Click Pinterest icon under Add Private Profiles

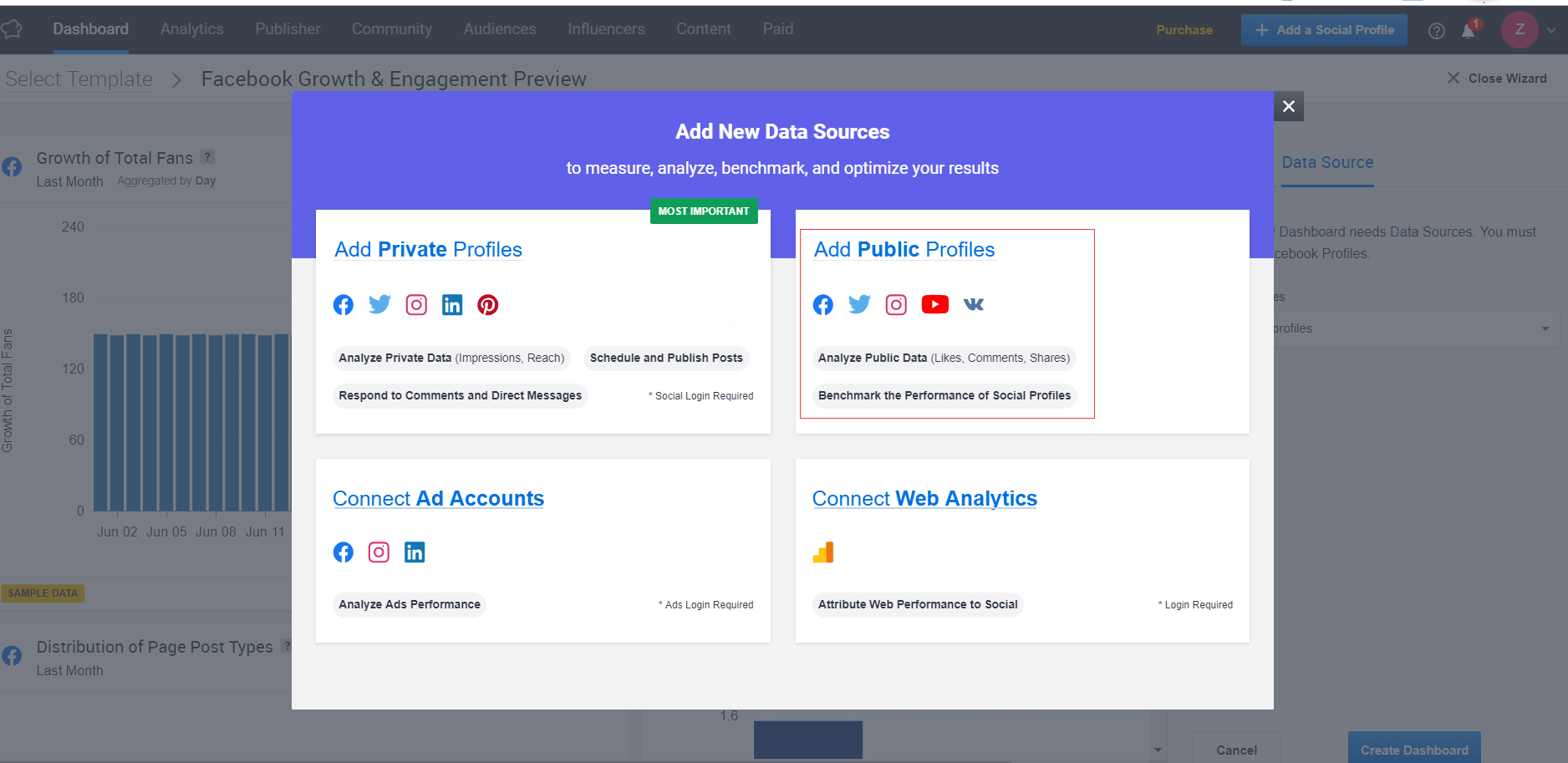coord(488,305)
